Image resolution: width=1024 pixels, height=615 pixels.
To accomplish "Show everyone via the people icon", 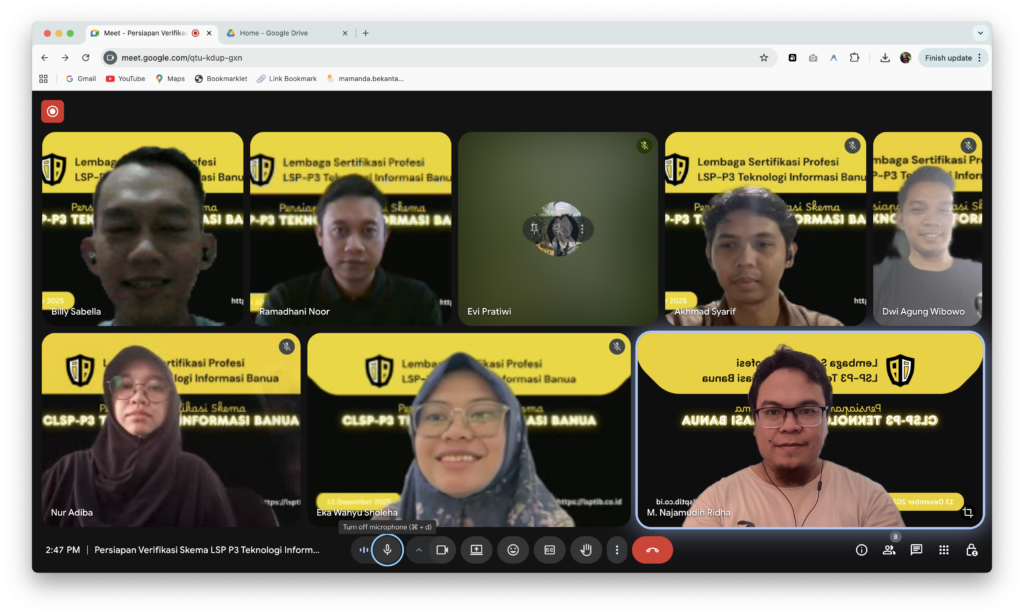I will (889, 549).
